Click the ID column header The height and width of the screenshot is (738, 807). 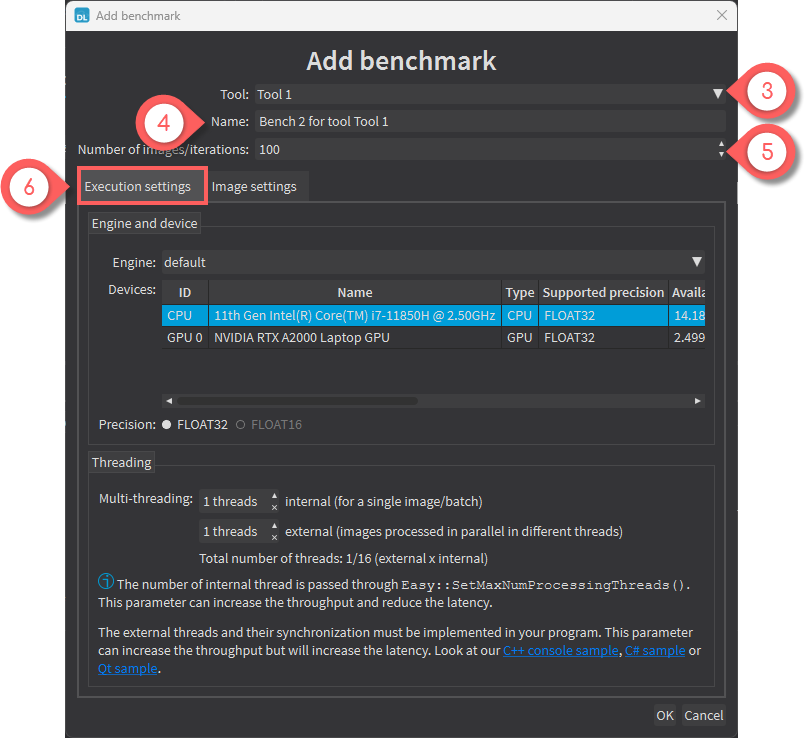click(x=185, y=292)
